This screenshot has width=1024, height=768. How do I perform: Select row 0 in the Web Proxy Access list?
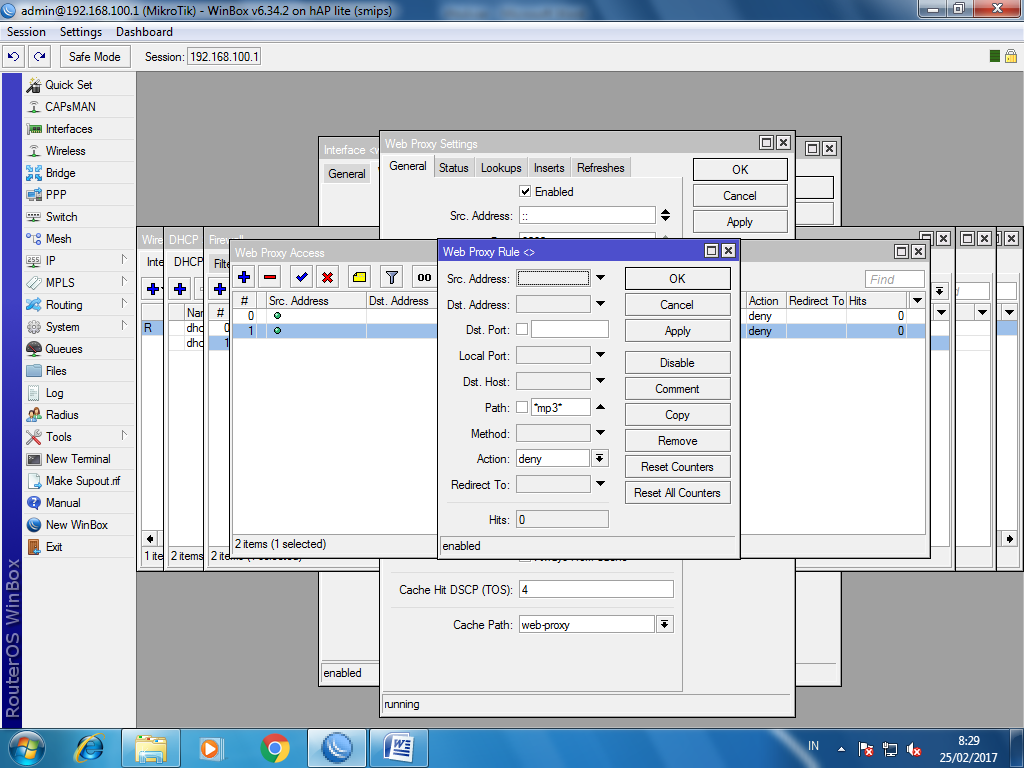coord(334,315)
